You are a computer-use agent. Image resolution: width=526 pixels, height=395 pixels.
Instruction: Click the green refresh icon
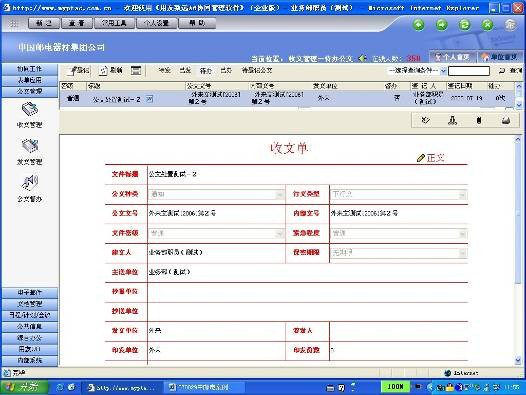pos(465,24)
